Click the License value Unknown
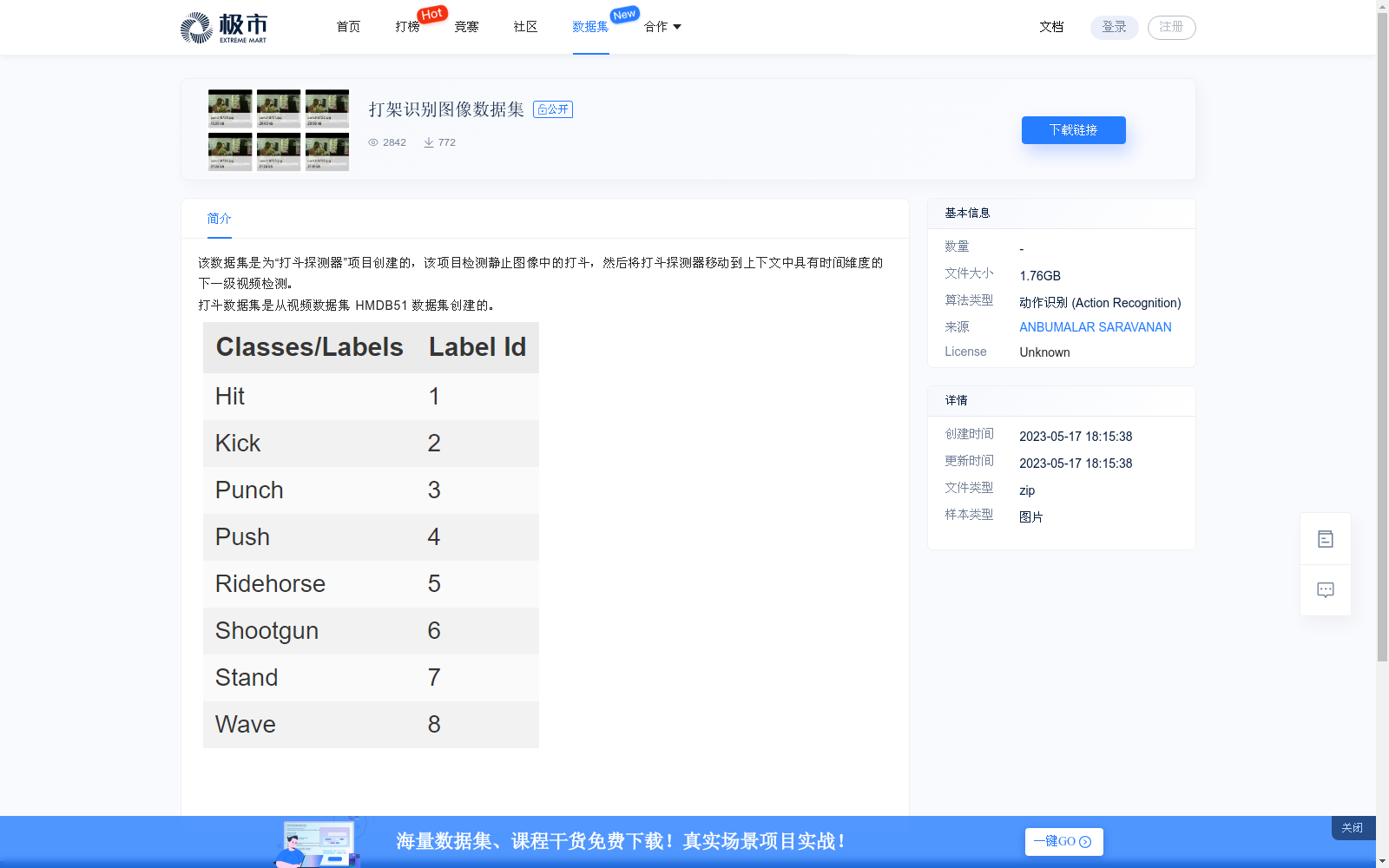The width and height of the screenshot is (1389, 868). 1044,352
